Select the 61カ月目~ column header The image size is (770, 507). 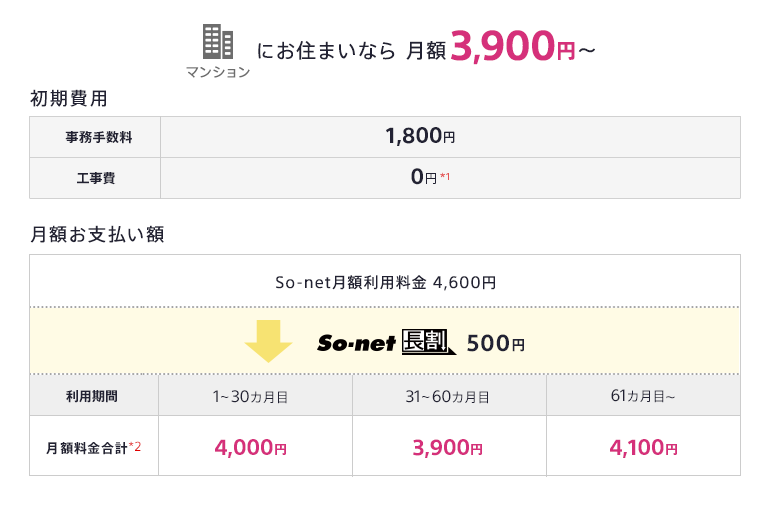pos(643,396)
